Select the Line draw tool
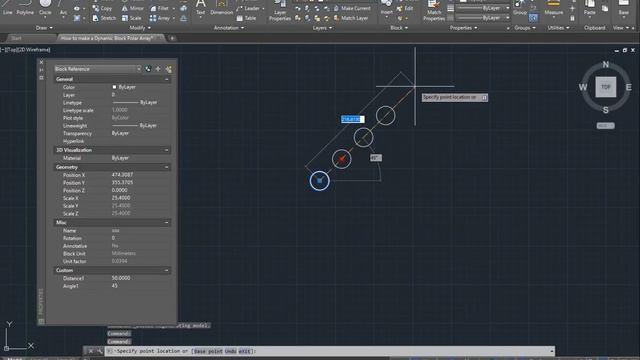 click(x=7, y=7)
